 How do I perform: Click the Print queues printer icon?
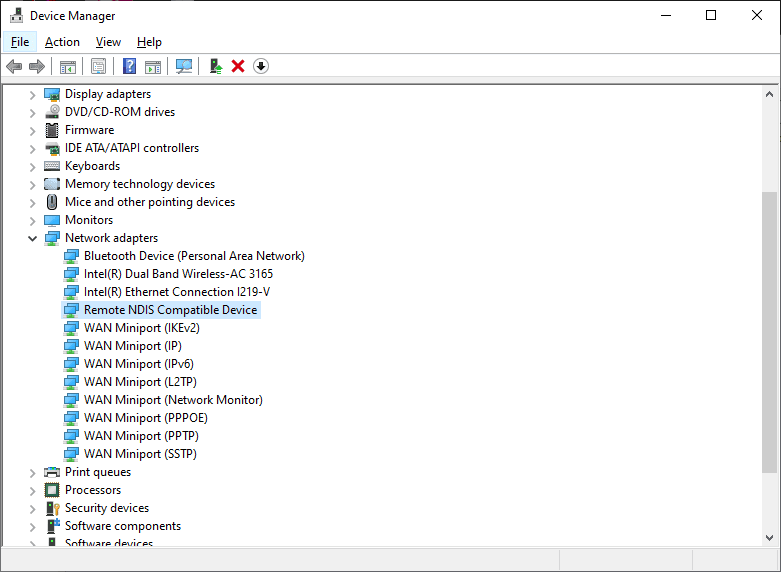52,472
